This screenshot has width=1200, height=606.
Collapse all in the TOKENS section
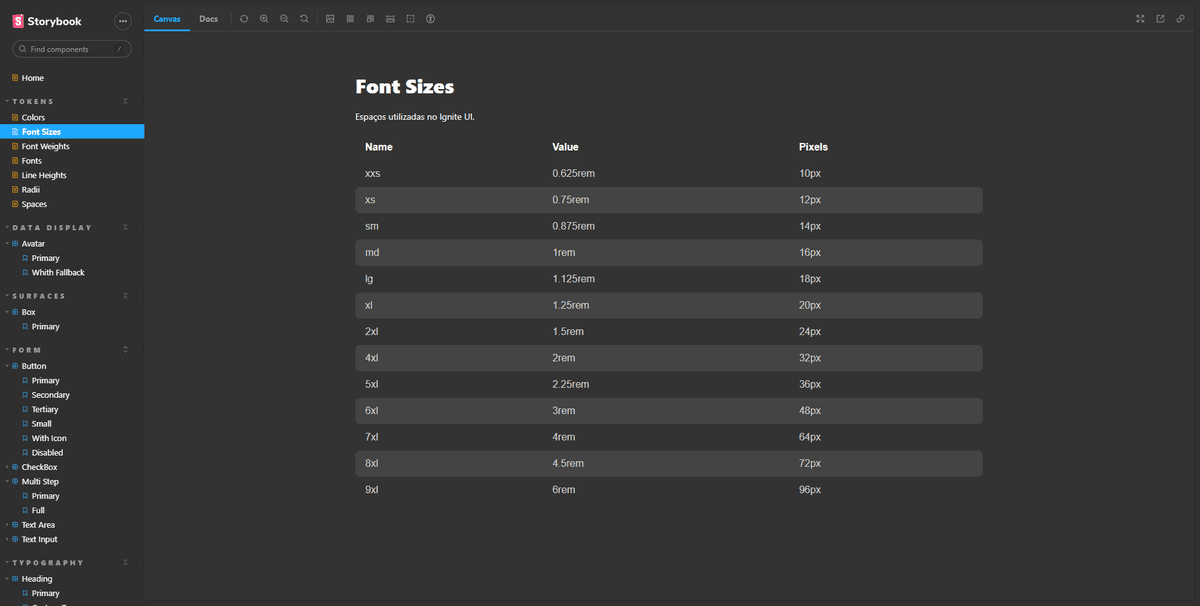(125, 102)
